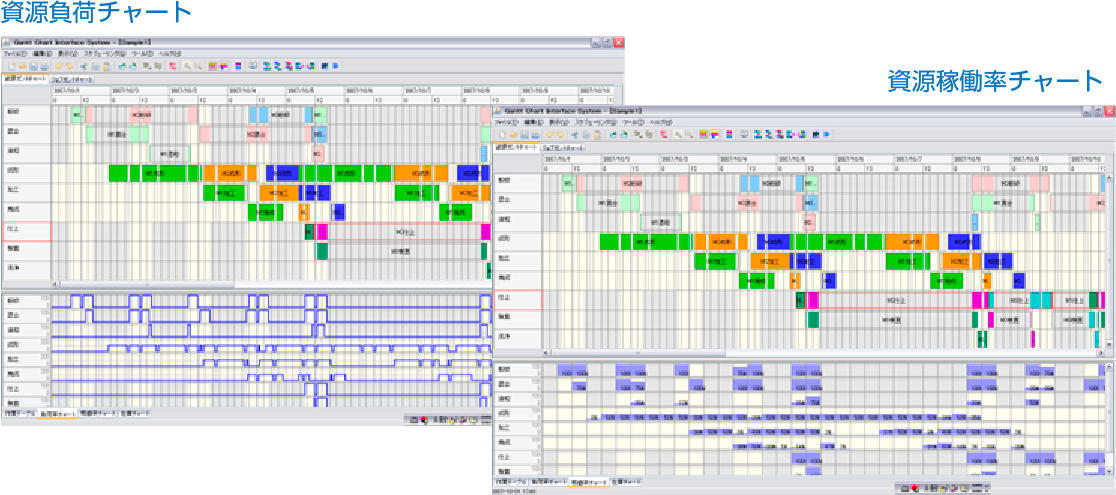The image size is (1116, 495).
Task: Switch to ジョブガントチャート tab in front window
Action: point(563,147)
